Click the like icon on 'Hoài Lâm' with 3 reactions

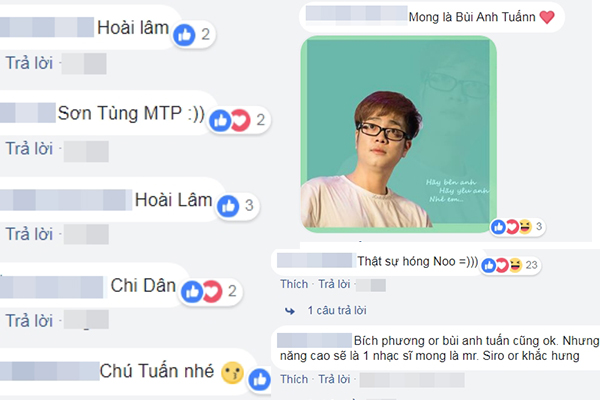pos(228,206)
